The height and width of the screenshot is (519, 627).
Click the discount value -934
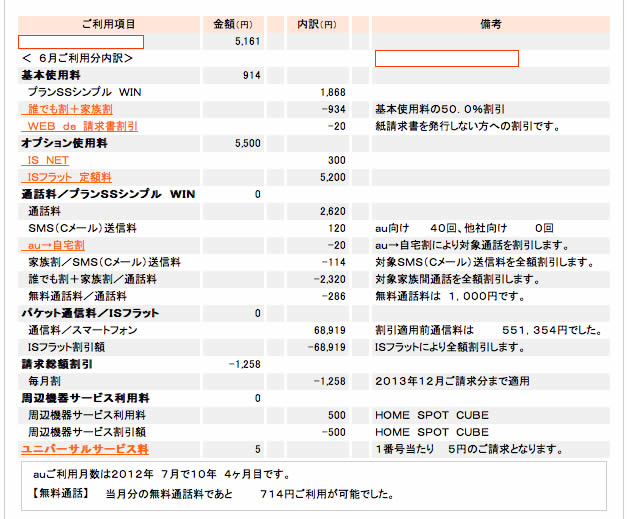333,109
